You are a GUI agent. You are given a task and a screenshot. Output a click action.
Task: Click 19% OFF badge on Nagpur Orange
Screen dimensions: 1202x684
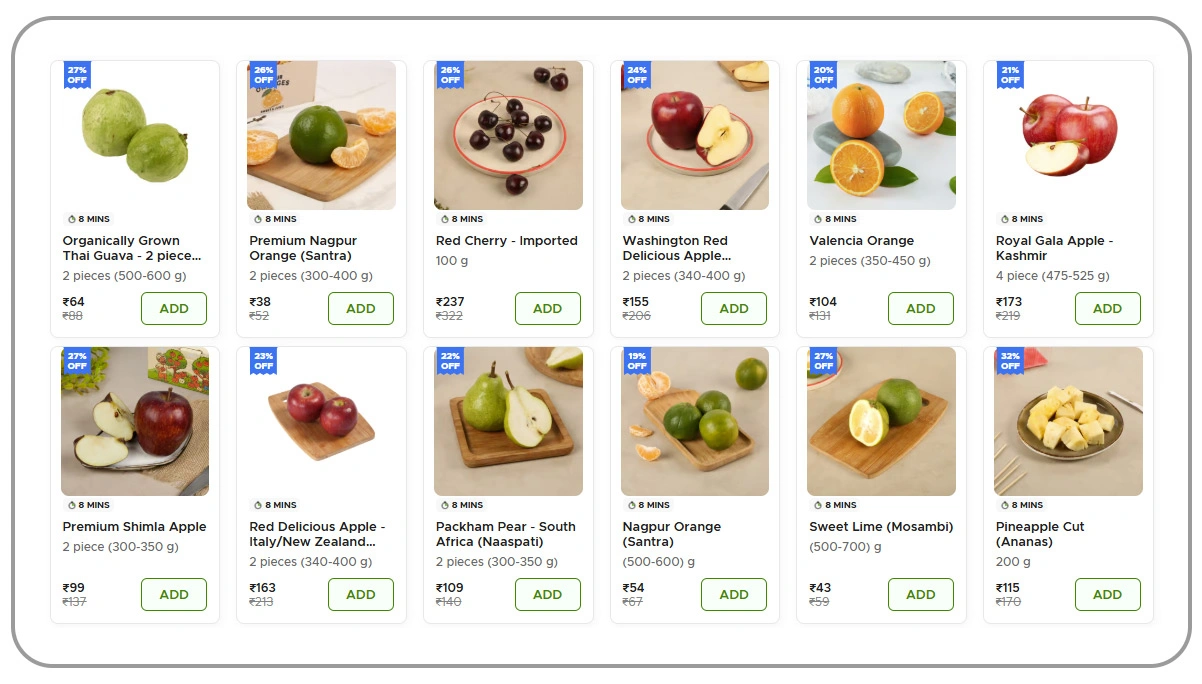click(637, 360)
